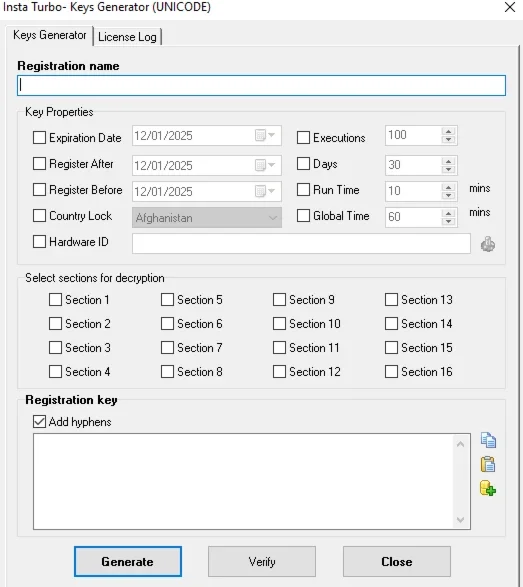Screen dimensions: 523x587
Task: Decrease Run Time minutes spinner
Action: coord(448,195)
